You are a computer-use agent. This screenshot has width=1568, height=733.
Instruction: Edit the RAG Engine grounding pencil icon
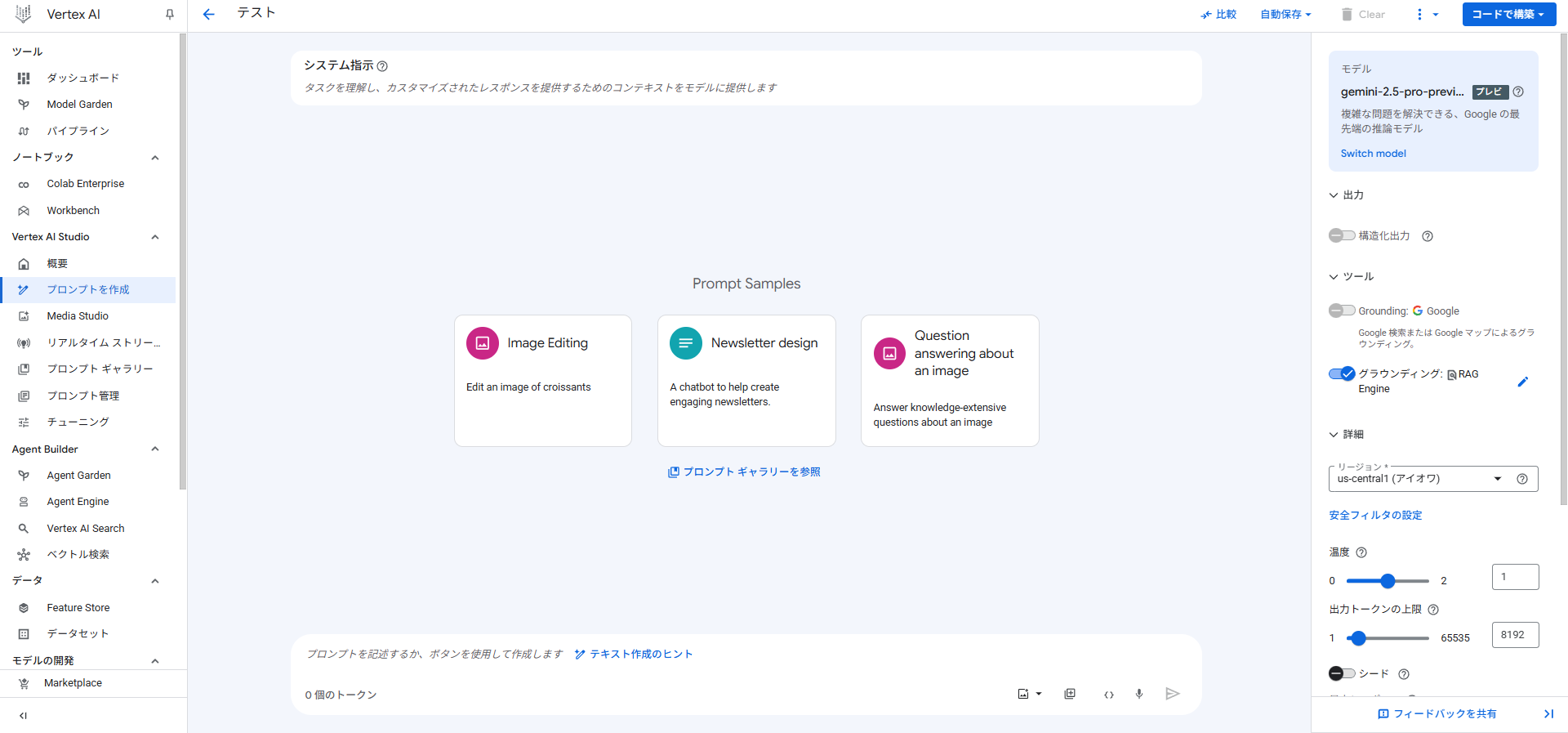[1523, 382]
